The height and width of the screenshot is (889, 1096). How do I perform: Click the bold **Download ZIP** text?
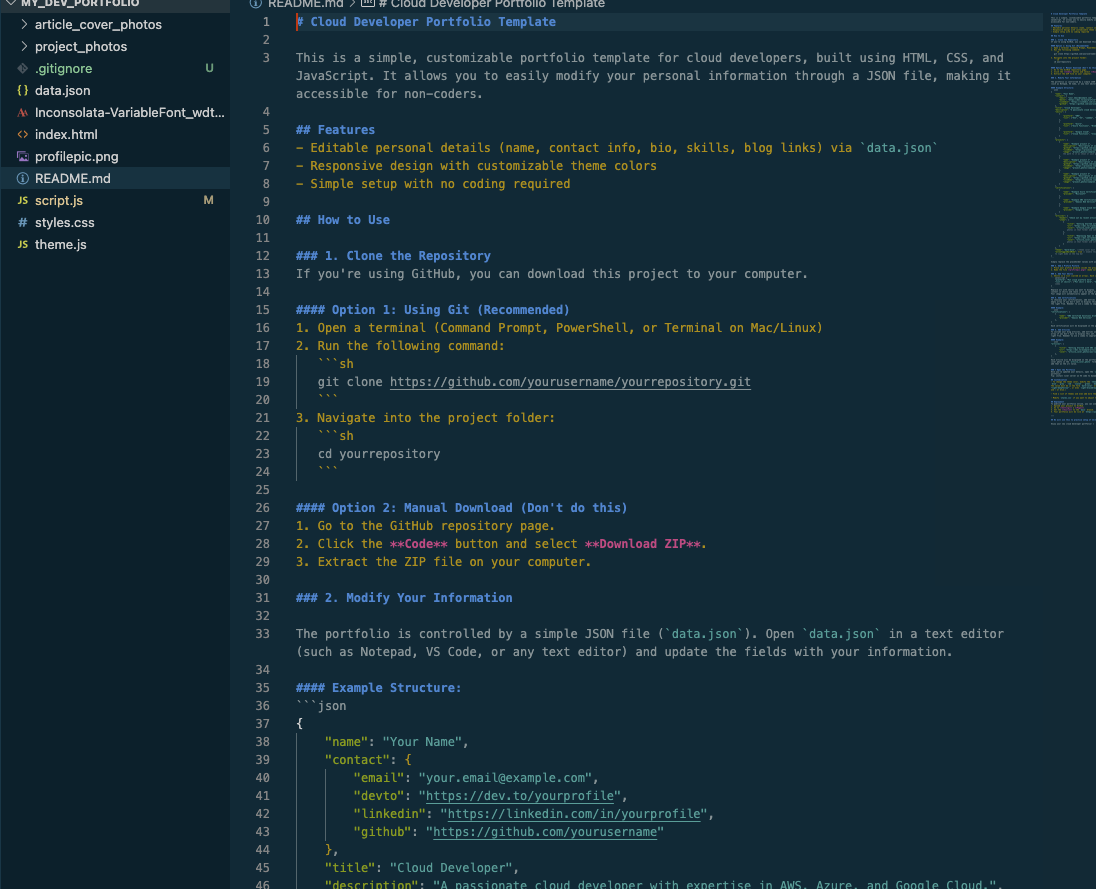point(642,544)
